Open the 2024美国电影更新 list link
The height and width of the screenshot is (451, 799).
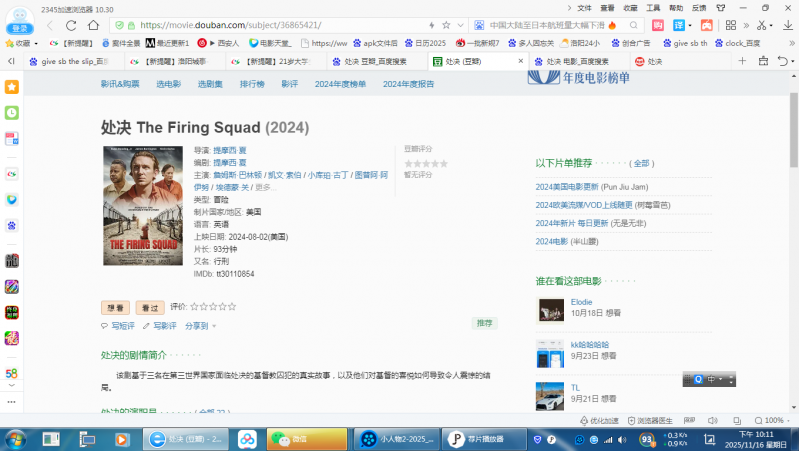567,187
